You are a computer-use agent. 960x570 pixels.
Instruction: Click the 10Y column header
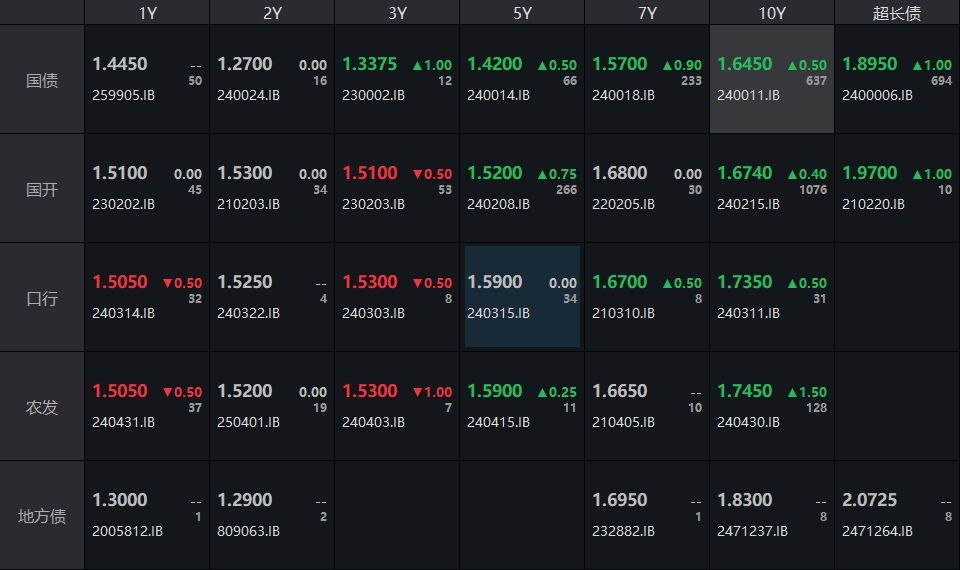pyautogui.click(x=772, y=13)
